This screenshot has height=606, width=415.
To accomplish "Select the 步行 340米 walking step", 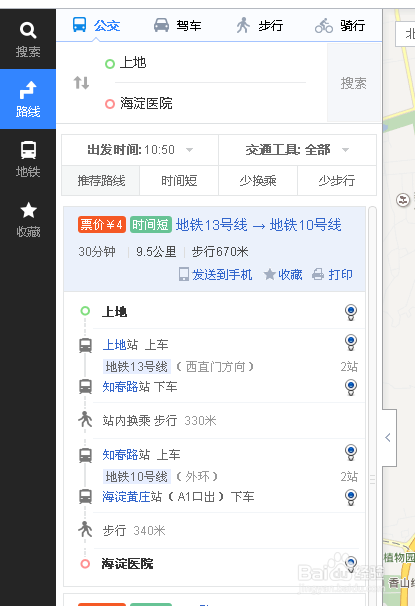I will click(134, 530).
